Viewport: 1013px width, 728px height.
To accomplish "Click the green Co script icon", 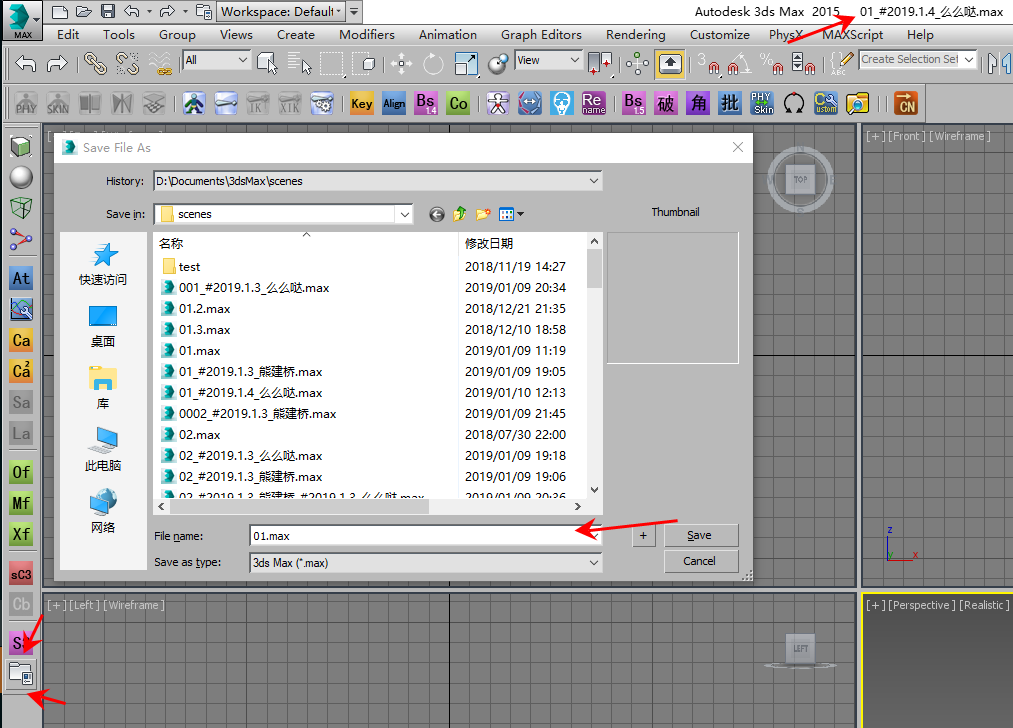I will coord(459,103).
